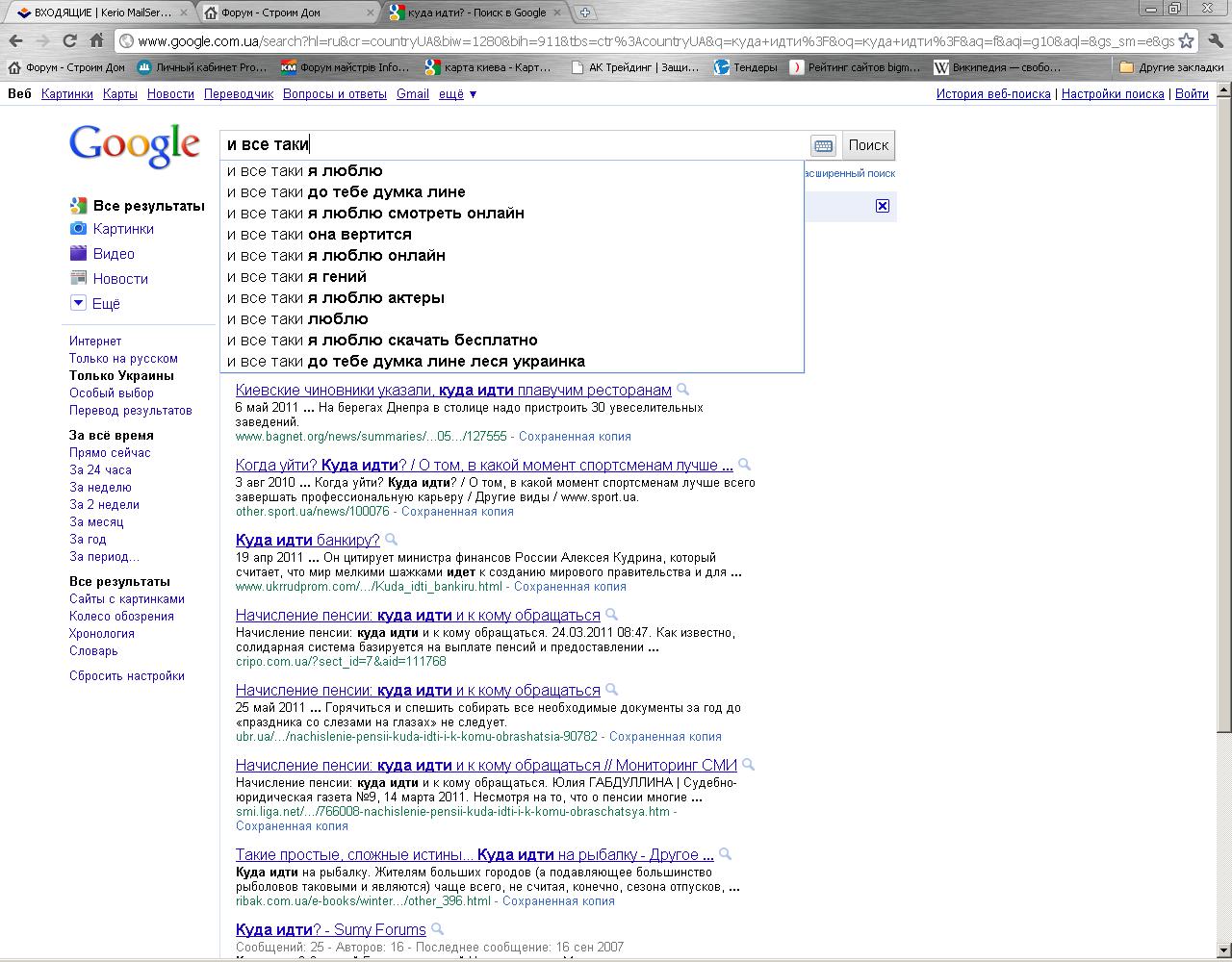
Task: Click the Новости newspaper icon in sidebar
Action: tap(78, 279)
